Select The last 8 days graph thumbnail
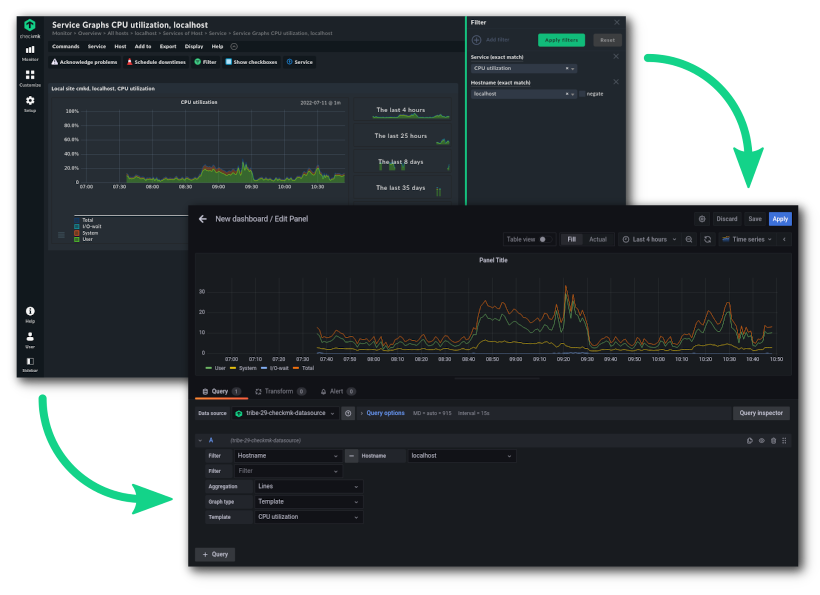 [x=402, y=162]
